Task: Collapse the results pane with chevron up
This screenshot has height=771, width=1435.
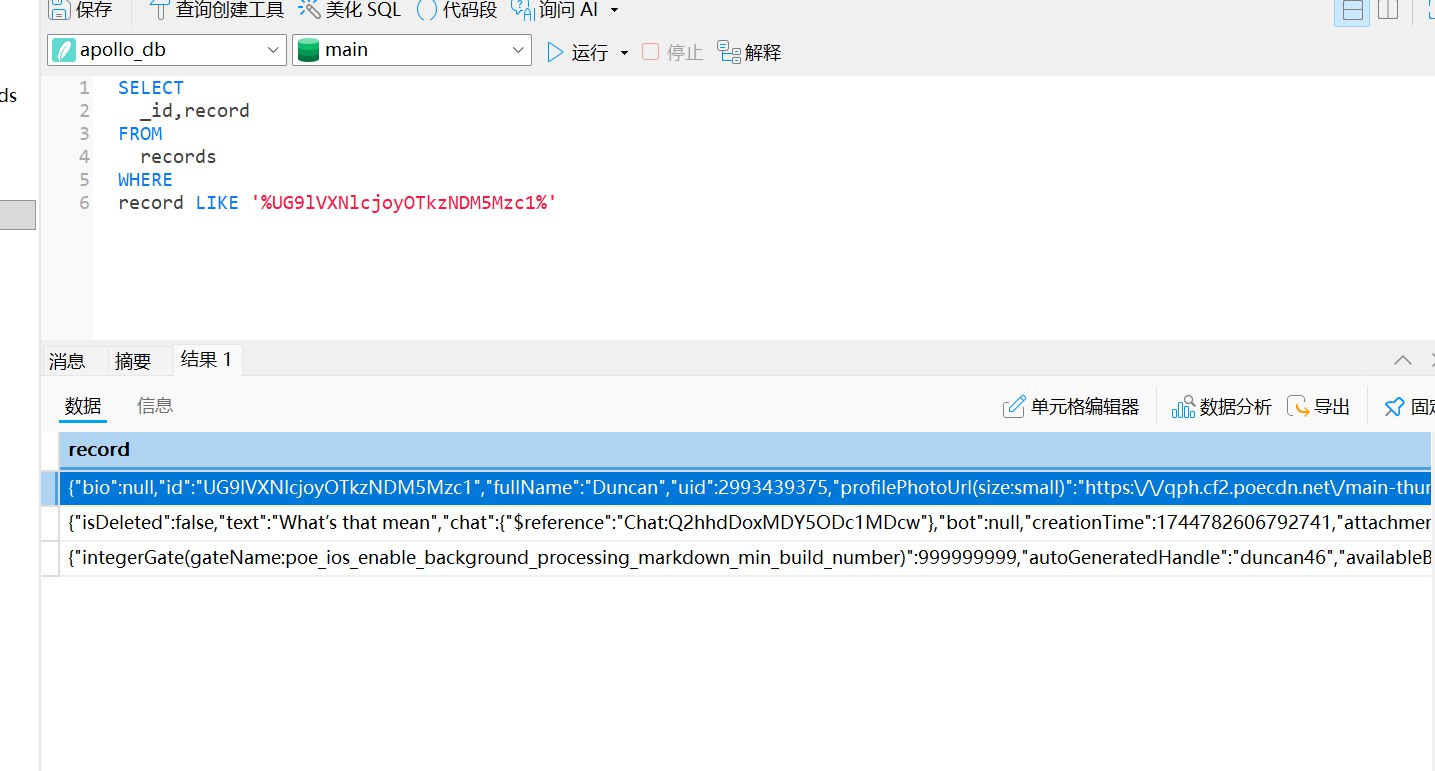Action: pyautogui.click(x=1403, y=360)
